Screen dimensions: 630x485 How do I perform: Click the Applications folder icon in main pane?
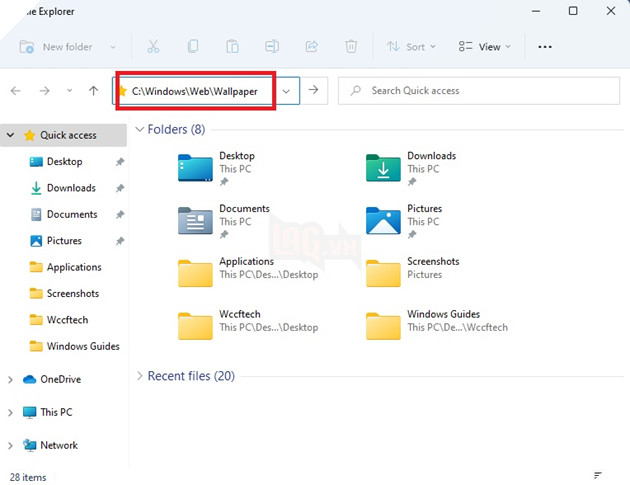pyautogui.click(x=195, y=274)
